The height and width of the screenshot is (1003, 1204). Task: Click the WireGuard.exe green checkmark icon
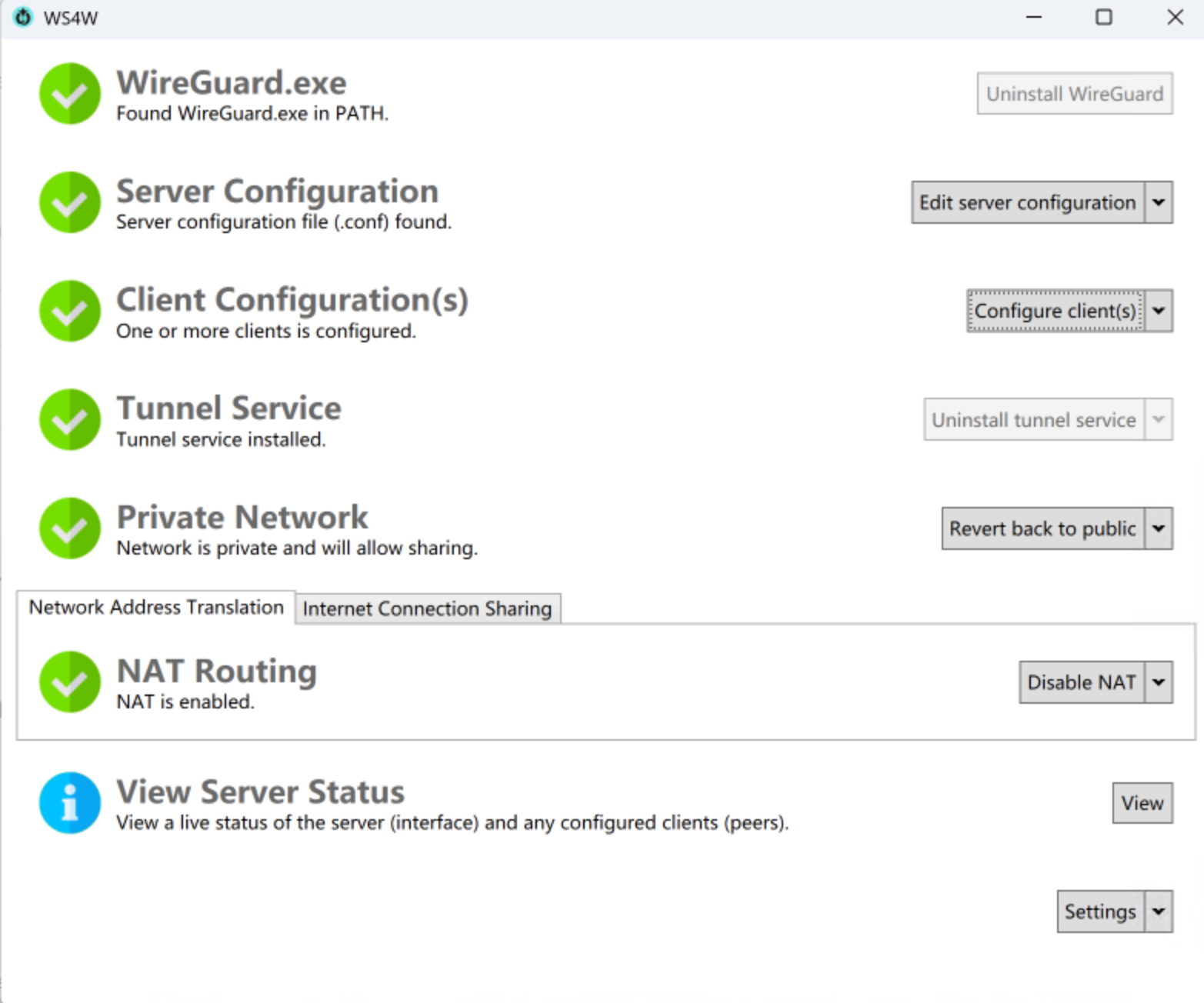[70, 94]
